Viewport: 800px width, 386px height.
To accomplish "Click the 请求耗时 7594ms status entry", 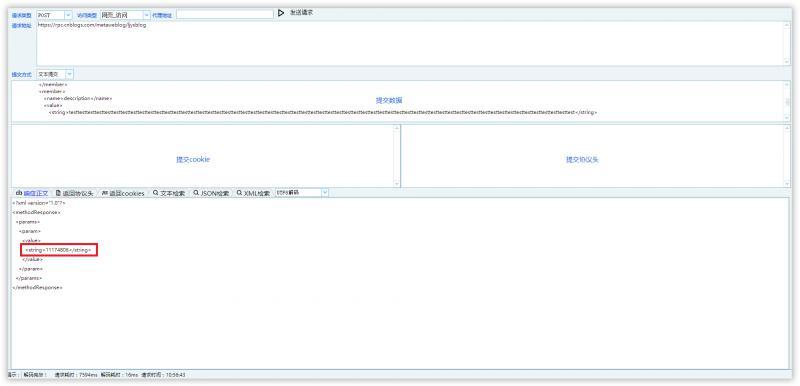I will (77, 375).
